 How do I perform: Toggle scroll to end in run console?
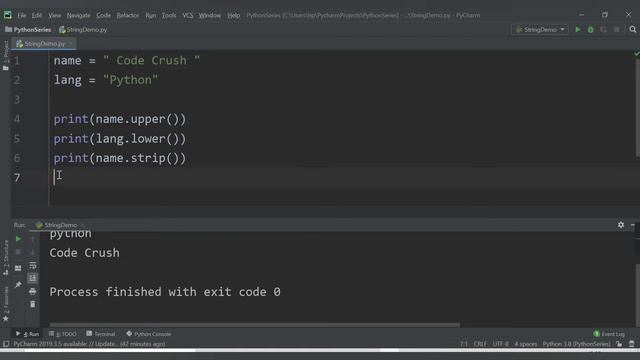coord(33,278)
